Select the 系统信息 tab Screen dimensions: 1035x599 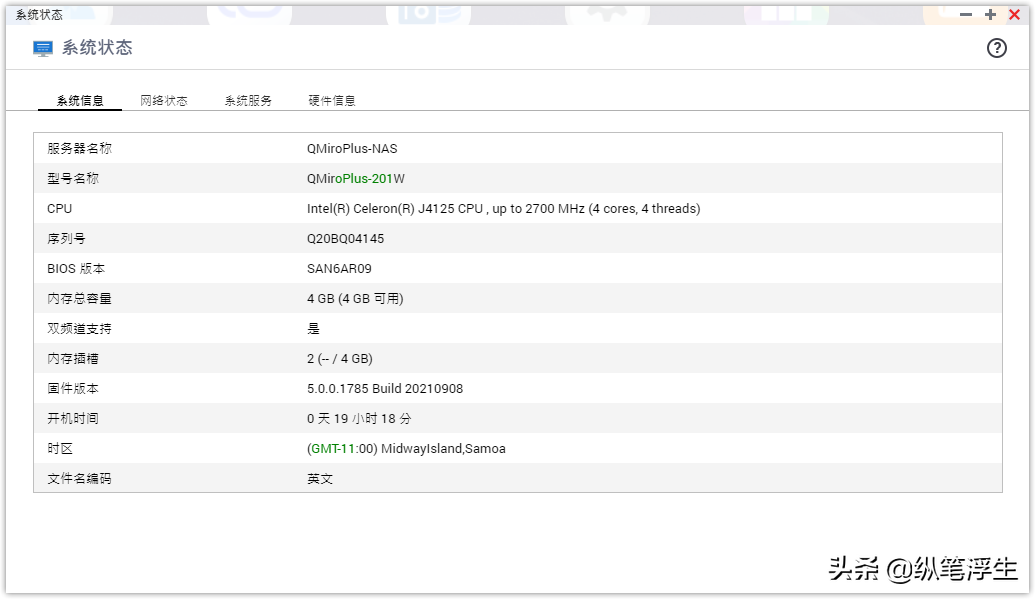click(x=80, y=100)
